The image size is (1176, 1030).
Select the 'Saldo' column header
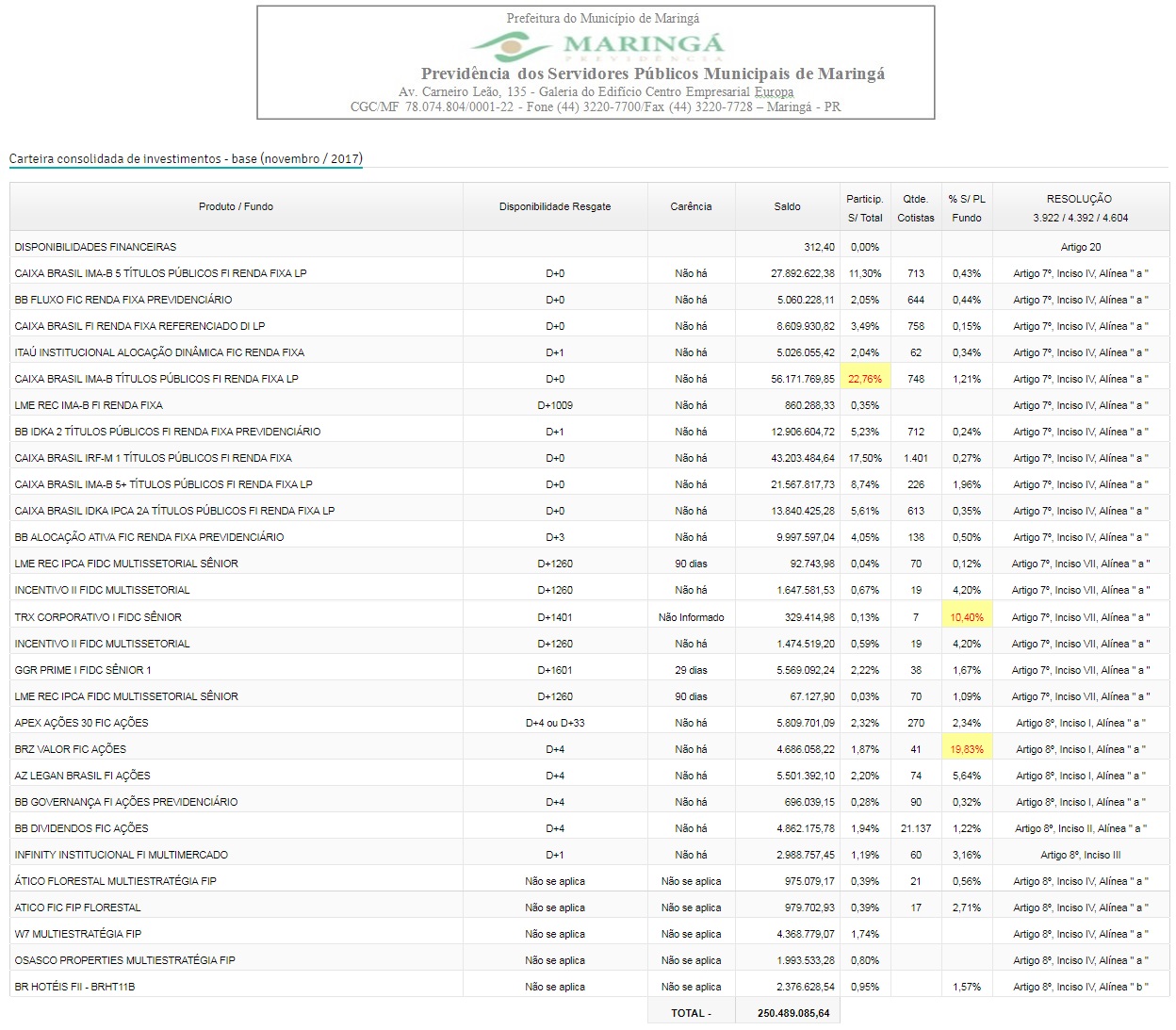click(787, 206)
